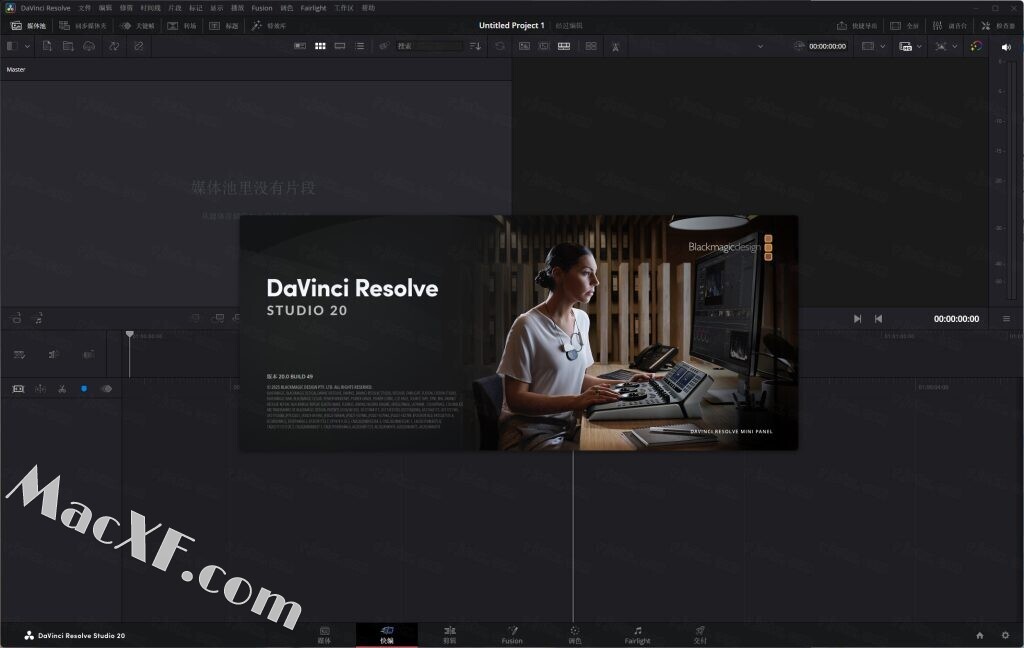The width and height of the screenshot is (1024, 648).
Task: Toggle the titles panel in top toolbar
Action: coord(224,25)
